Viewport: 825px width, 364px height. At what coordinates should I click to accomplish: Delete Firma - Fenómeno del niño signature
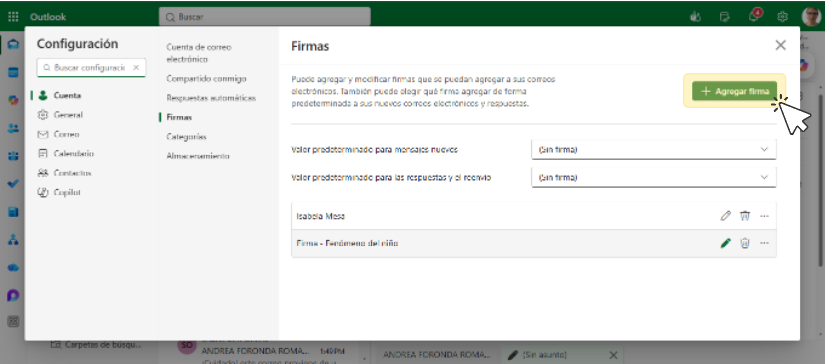[744, 243]
